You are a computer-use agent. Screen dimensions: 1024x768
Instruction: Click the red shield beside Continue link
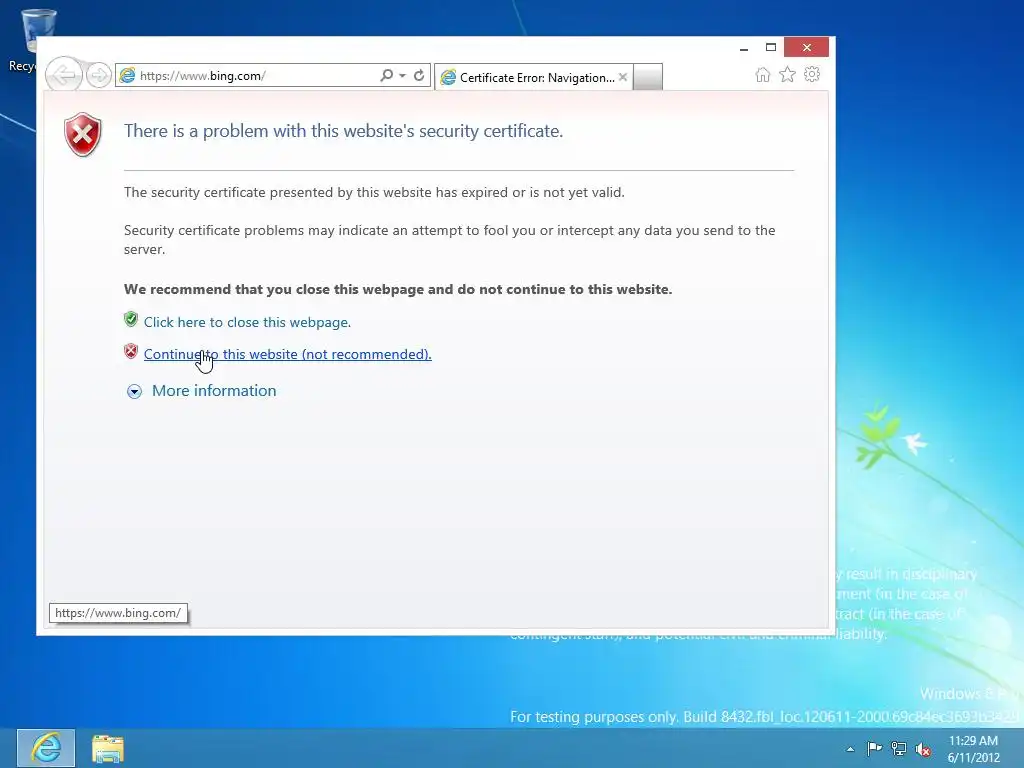[x=131, y=351]
